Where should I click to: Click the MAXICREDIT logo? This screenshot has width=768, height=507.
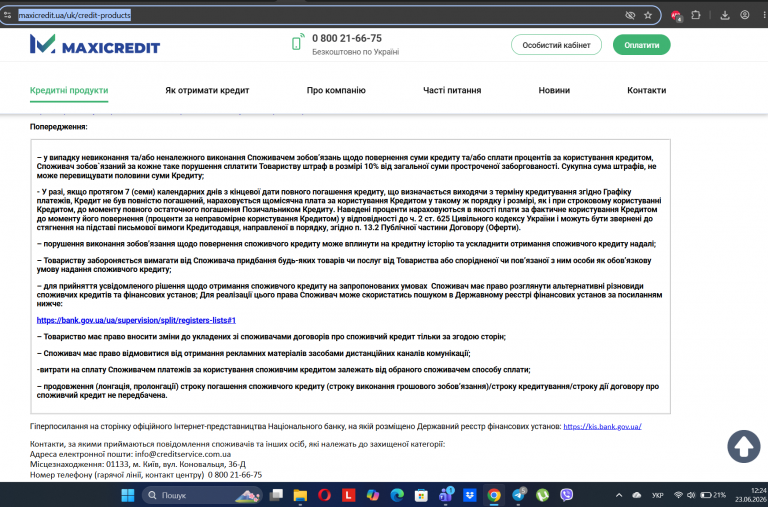click(x=95, y=44)
